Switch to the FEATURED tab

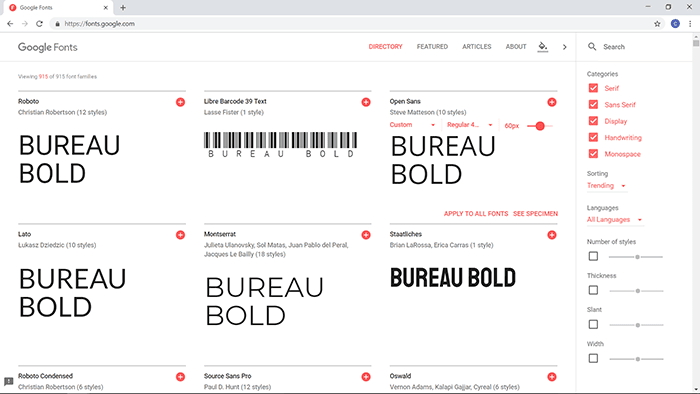click(x=432, y=46)
